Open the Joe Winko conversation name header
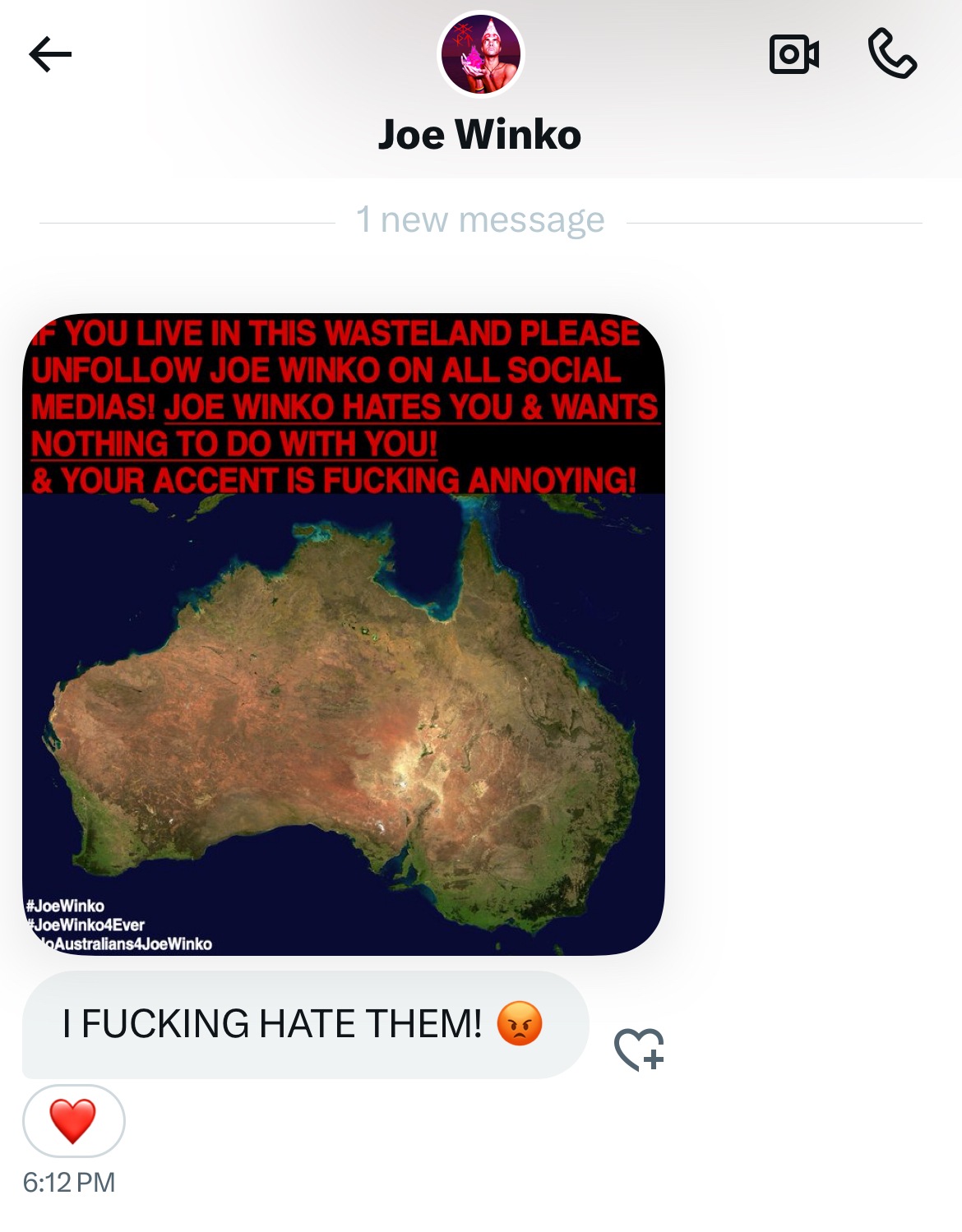962x1232 pixels. 480,135
